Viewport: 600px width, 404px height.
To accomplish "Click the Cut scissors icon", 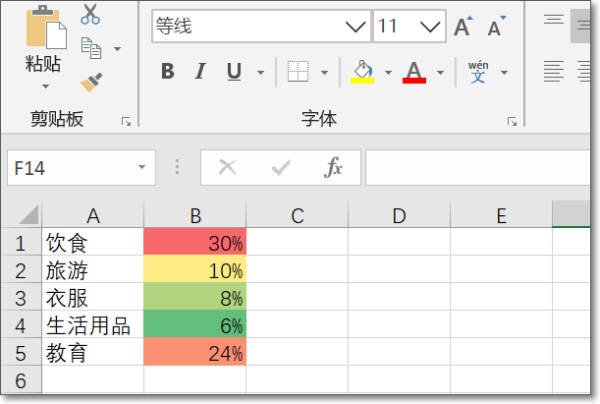I will click(90, 15).
